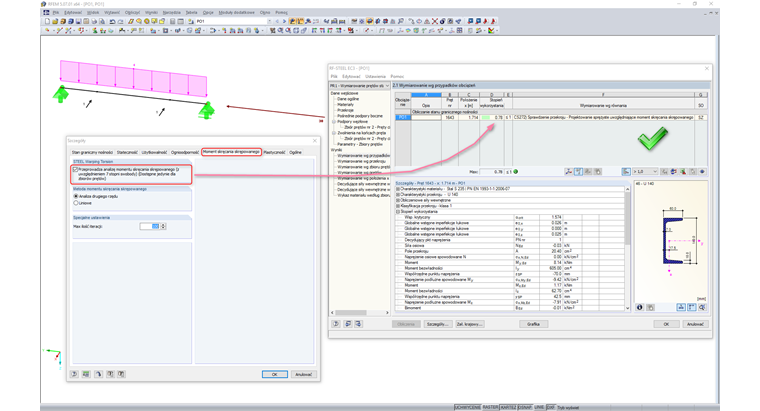Click colored bars icon left of >1,0 combo
The image size is (760, 411).
pos(626,172)
